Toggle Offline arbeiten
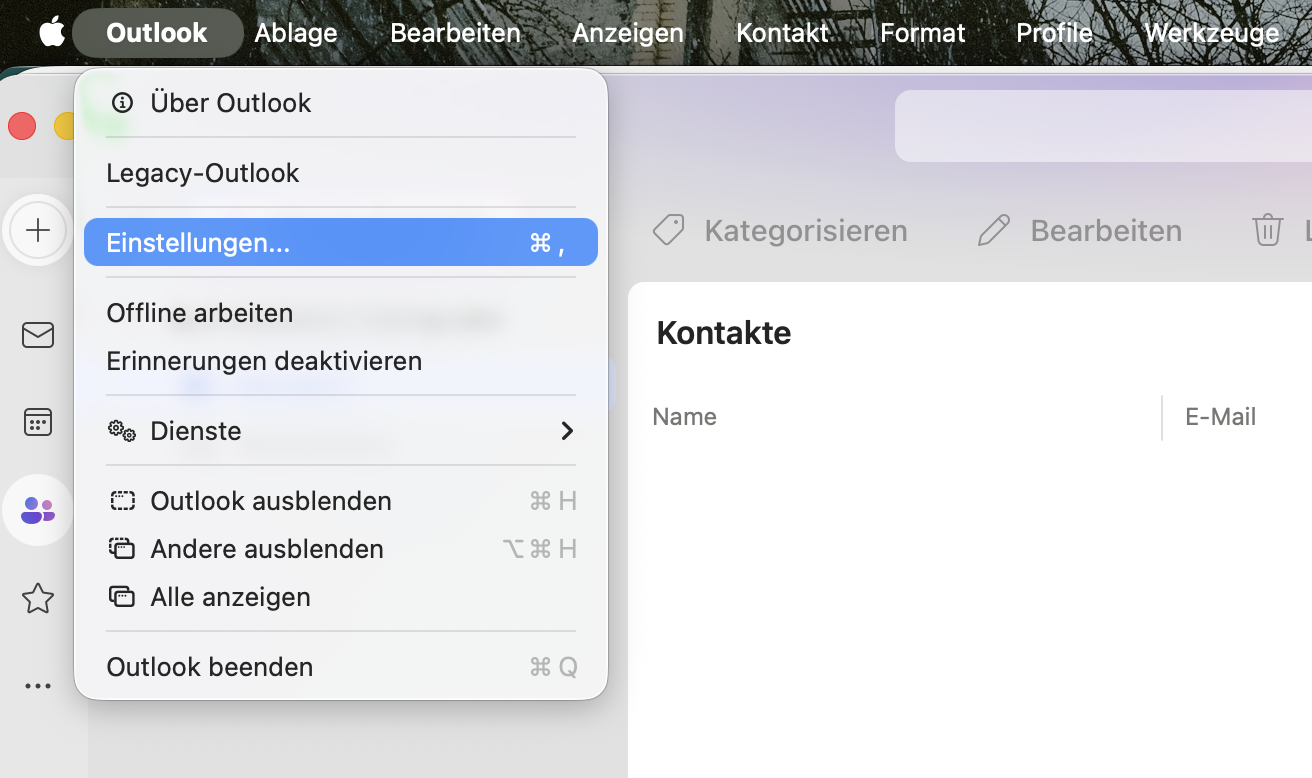 (200, 313)
